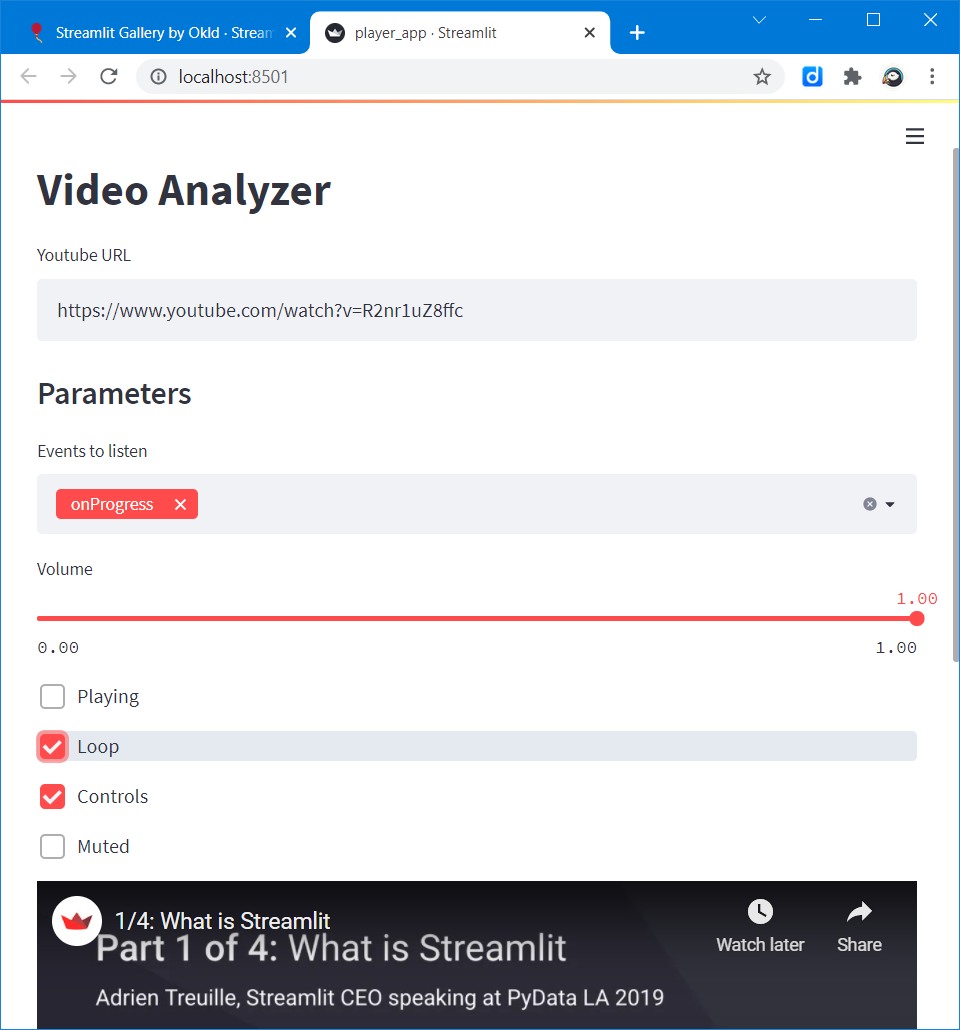Focus the Youtube URL input field
960x1030 pixels.
[x=476, y=310]
